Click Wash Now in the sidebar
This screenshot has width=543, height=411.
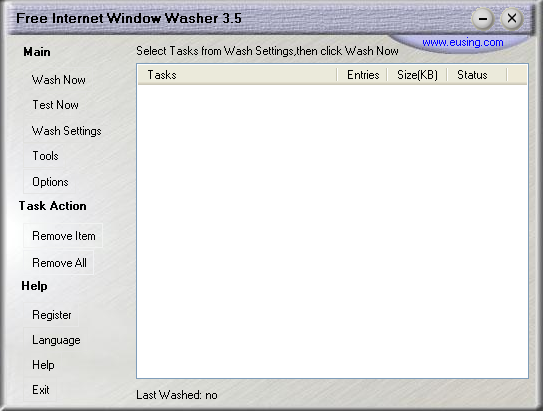pyautogui.click(x=59, y=80)
